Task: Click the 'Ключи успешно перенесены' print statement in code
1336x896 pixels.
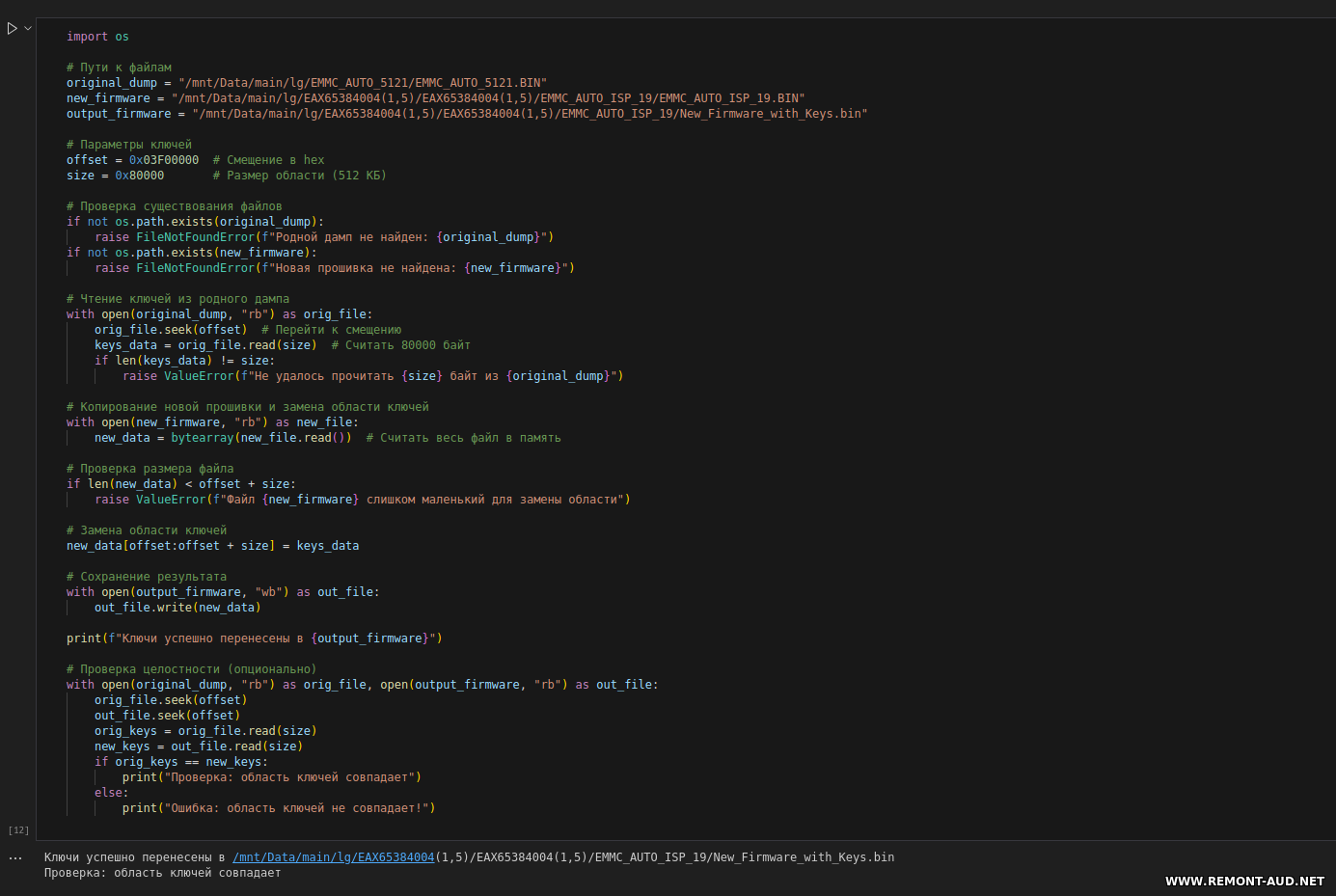Action: [x=254, y=638]
